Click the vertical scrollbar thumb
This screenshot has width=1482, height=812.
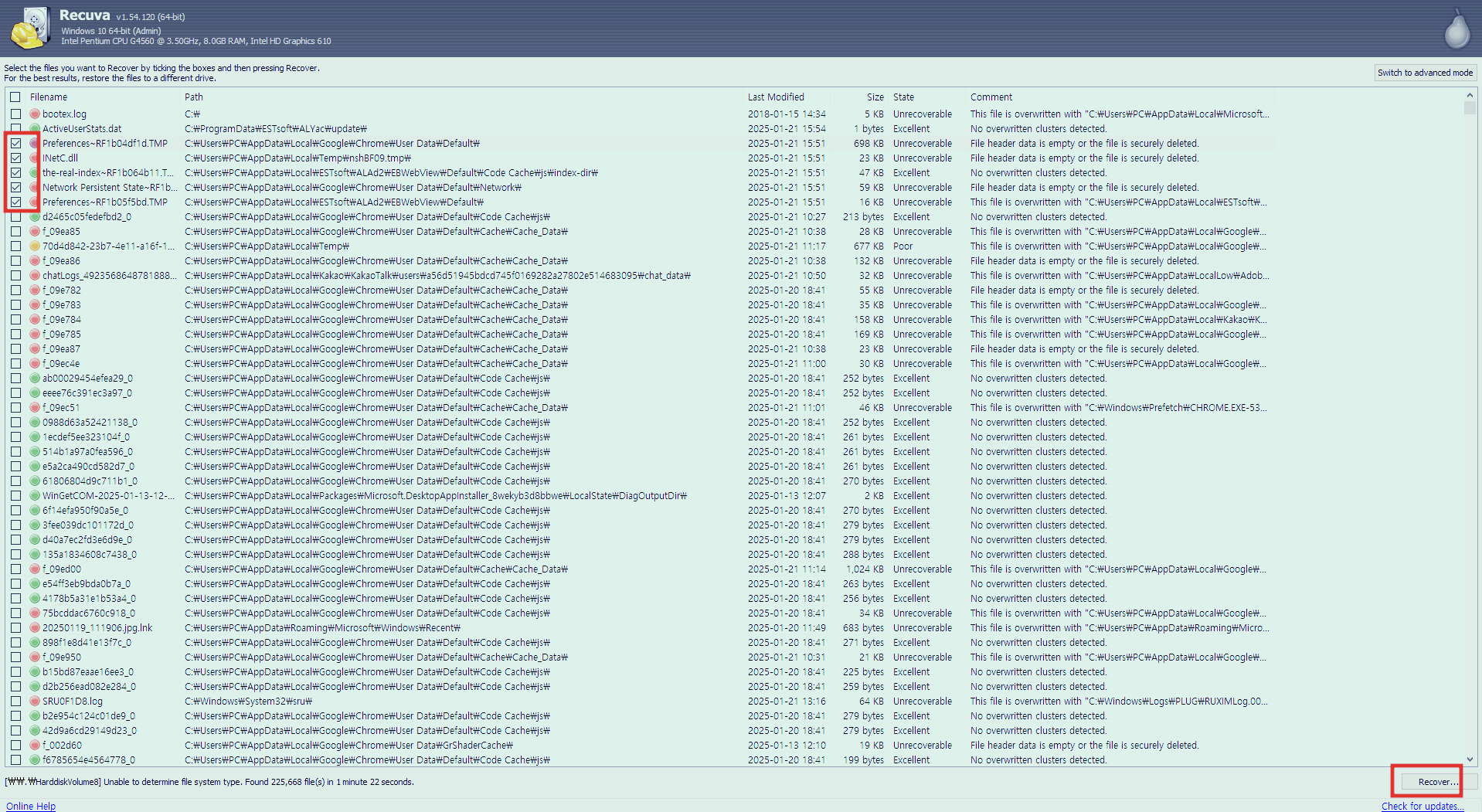click(1470, 108)
